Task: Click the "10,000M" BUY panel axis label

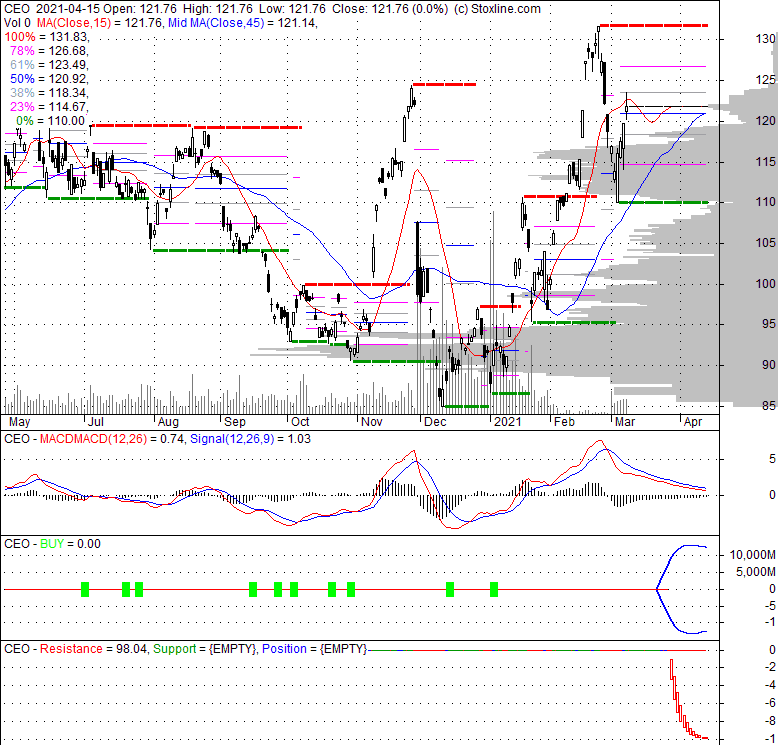Action: pyautogui.click(x=753, y=555)
